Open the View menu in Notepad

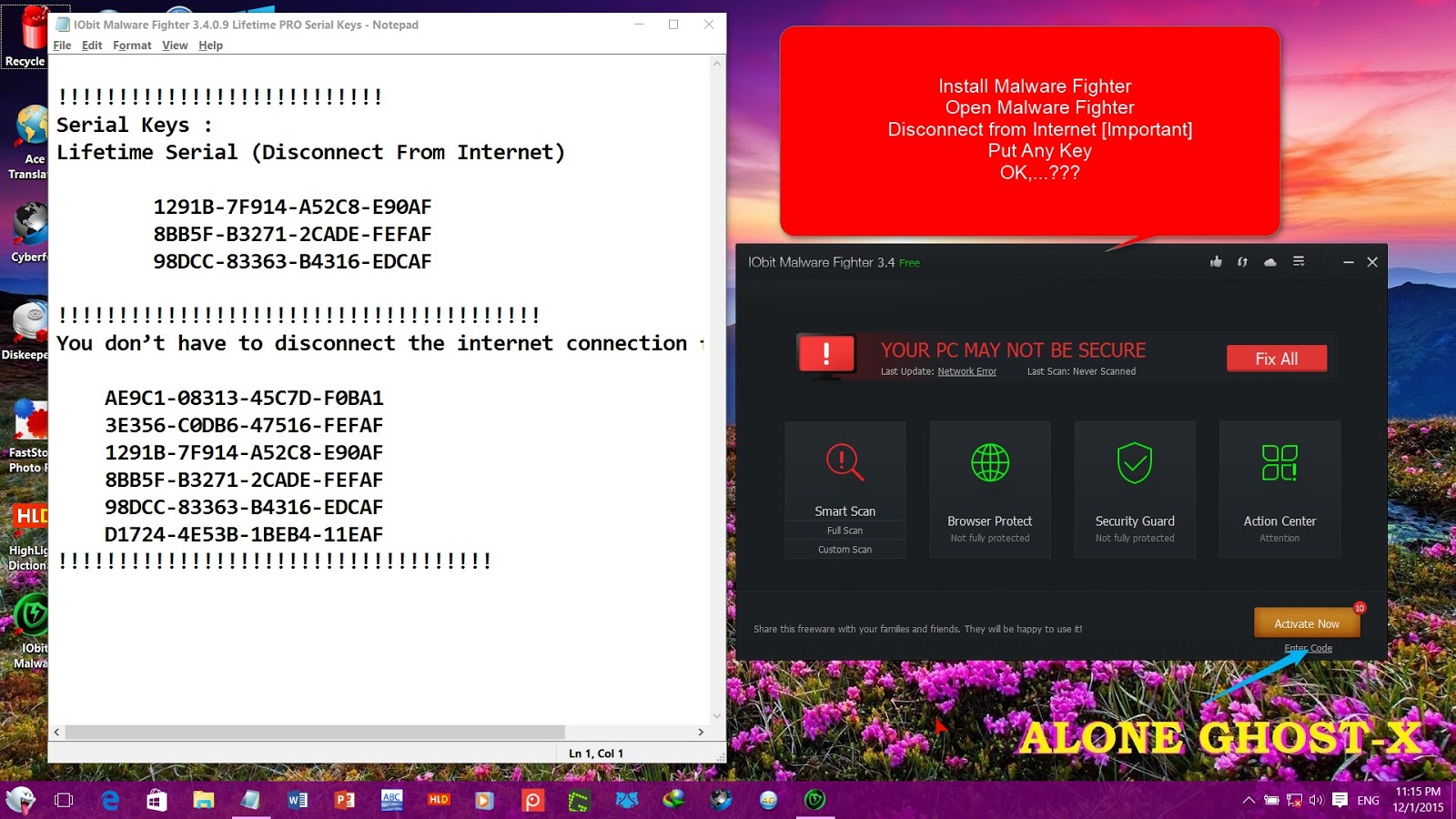(x=175, y=45)
